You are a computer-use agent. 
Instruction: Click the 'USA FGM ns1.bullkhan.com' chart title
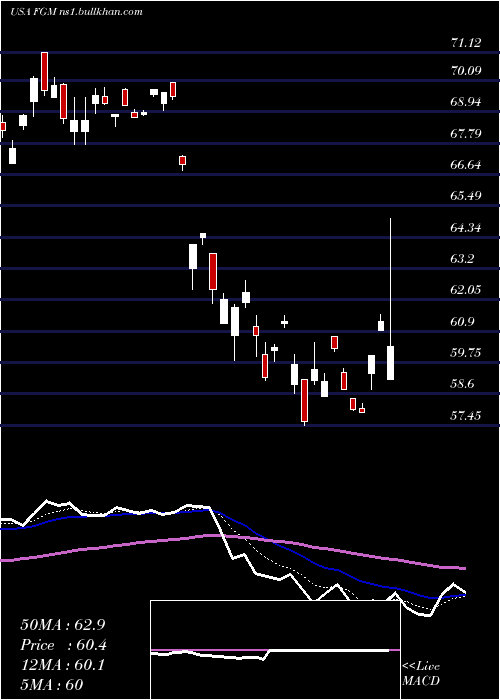point(76,12)
